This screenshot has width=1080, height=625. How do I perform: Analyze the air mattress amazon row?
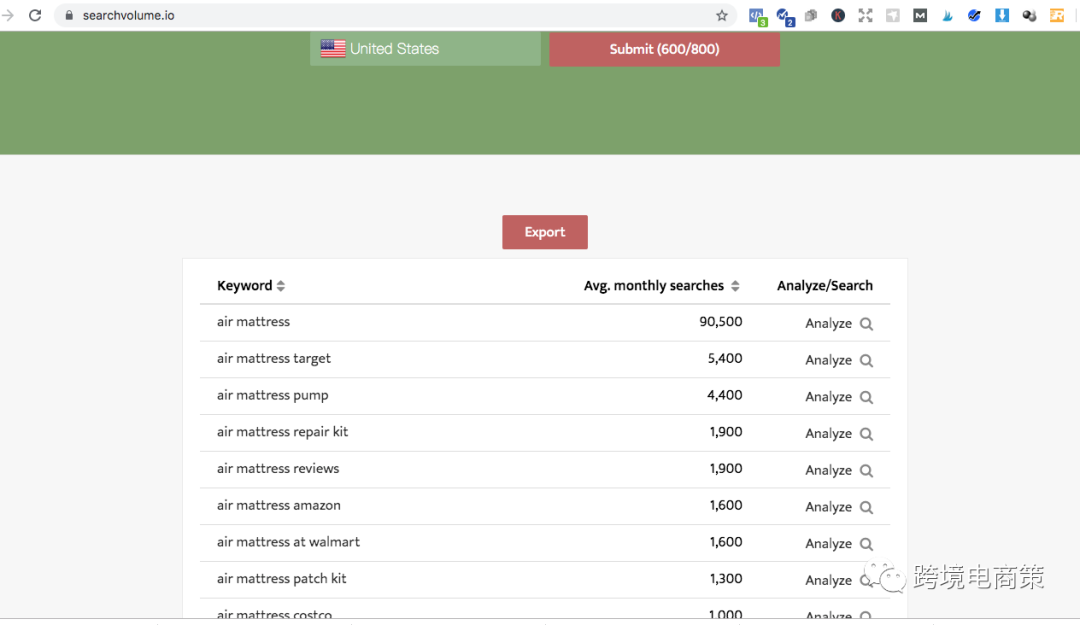828,507
